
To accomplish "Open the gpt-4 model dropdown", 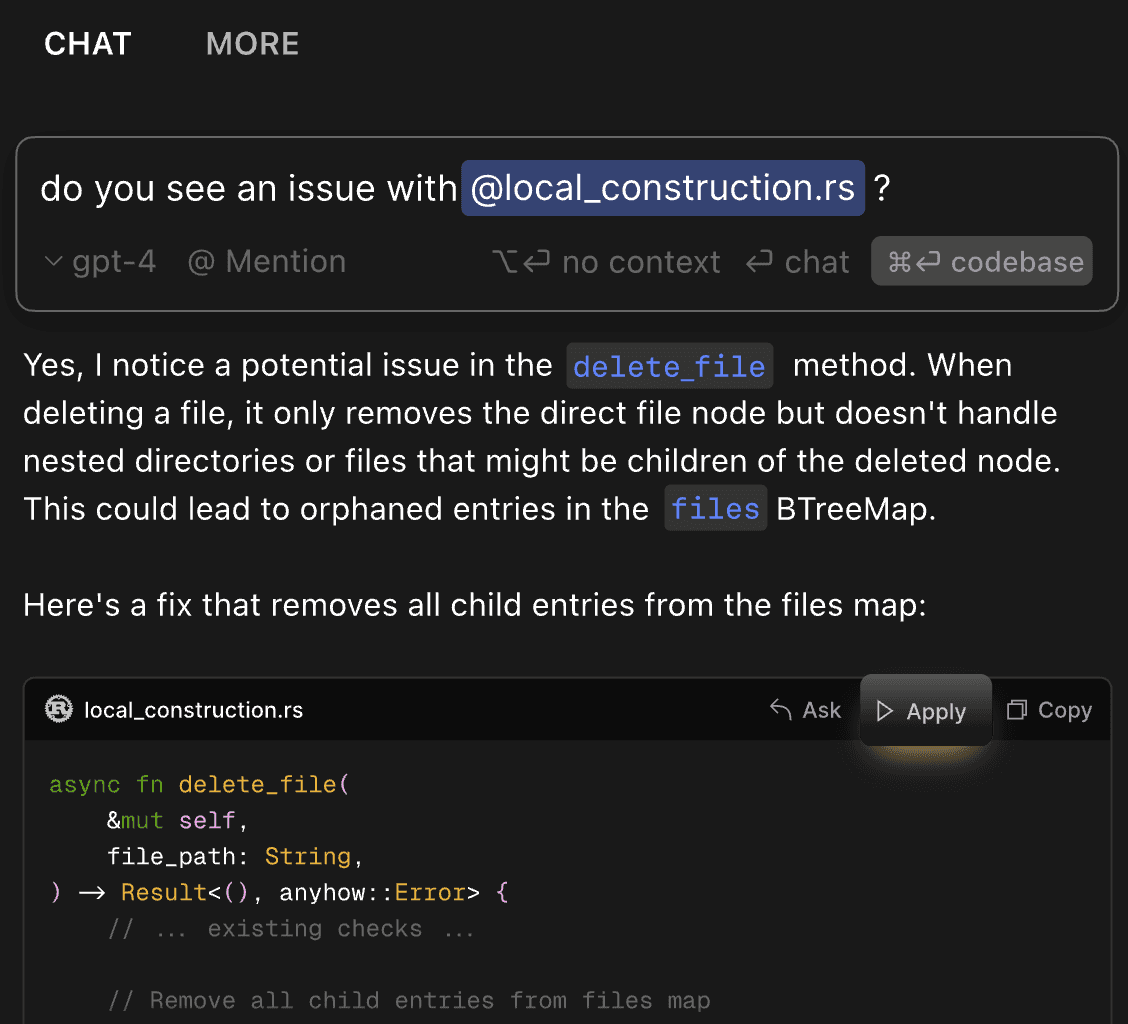I will tap(101, 261).
